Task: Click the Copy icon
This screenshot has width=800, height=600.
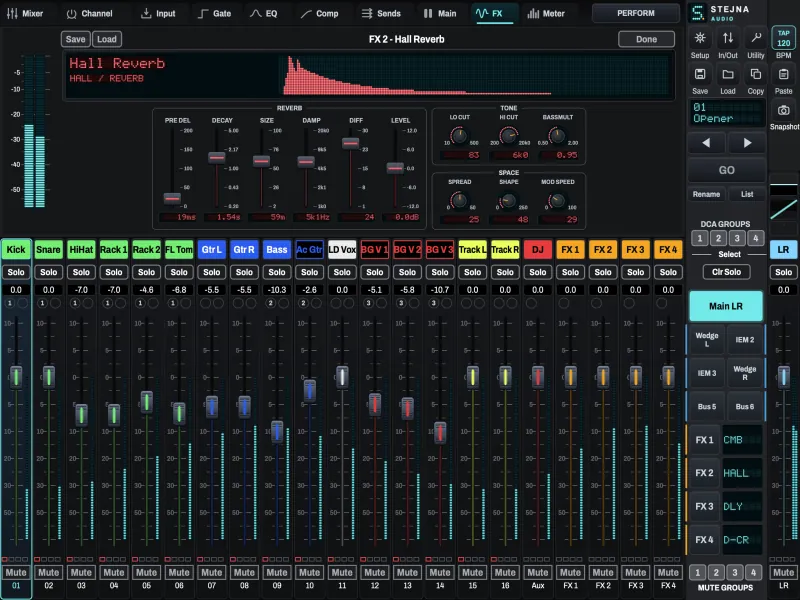Action: [x=756, y=74]
